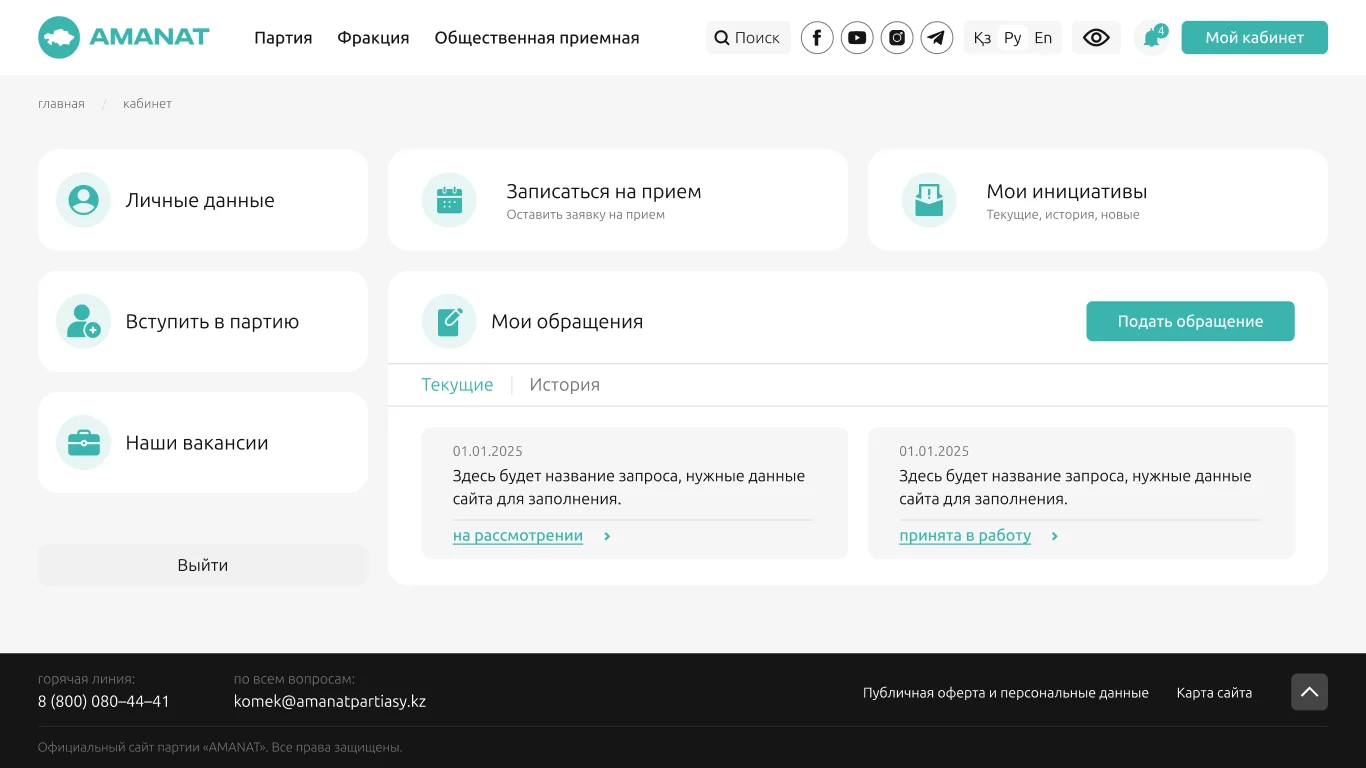Click the Мой кабинет button

click(1254, 38)
